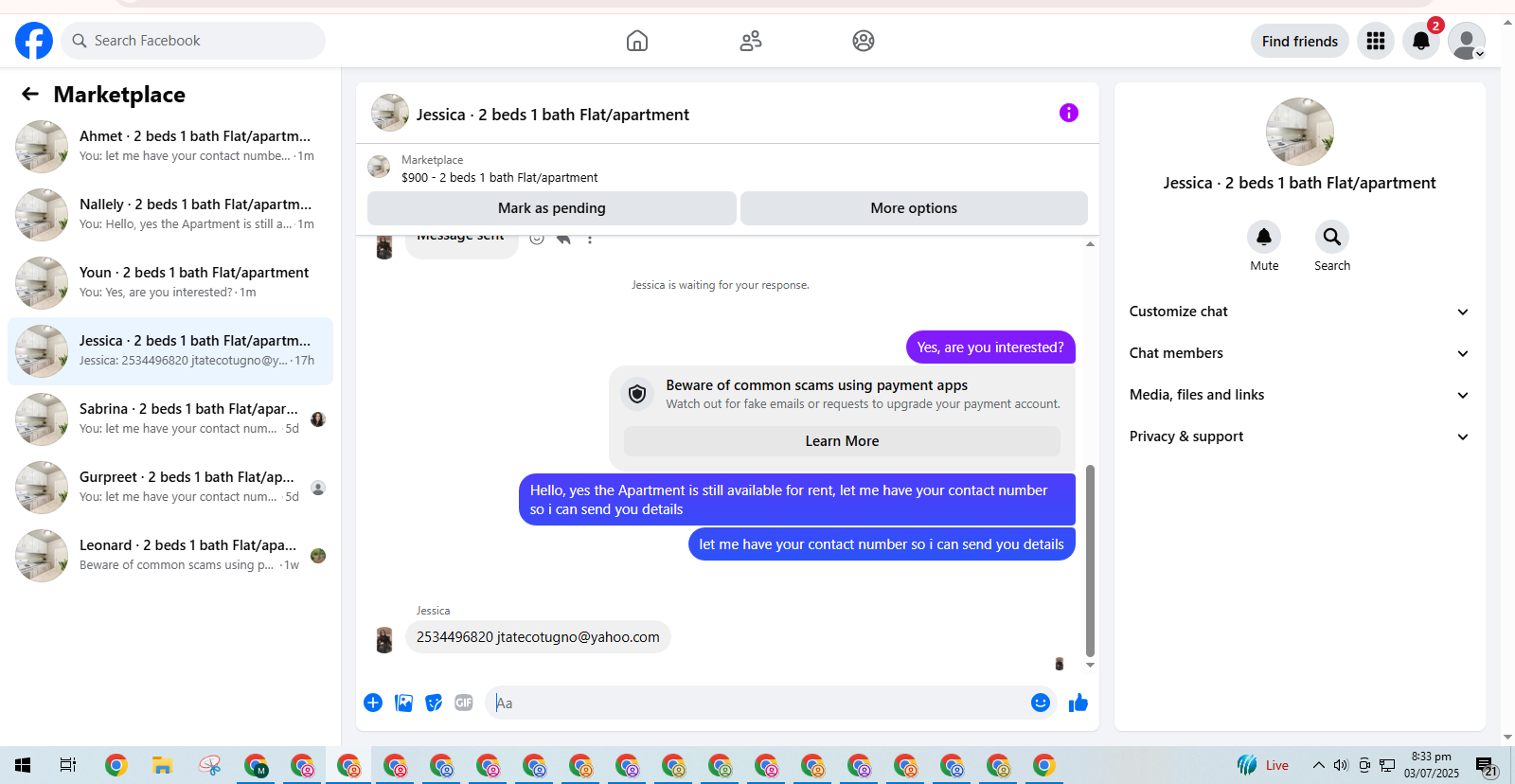Go back with the Marketplace arrow
The image size is (1515, 784).
[x=30, y=94]
